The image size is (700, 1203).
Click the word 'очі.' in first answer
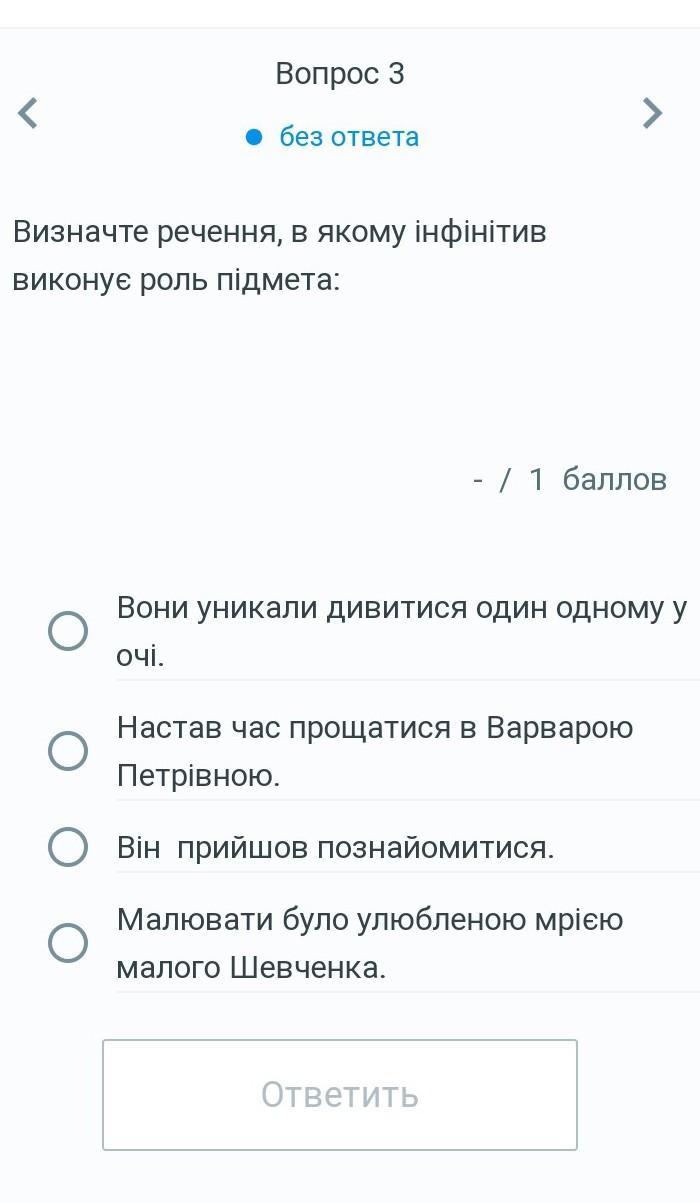coord(140,656)
